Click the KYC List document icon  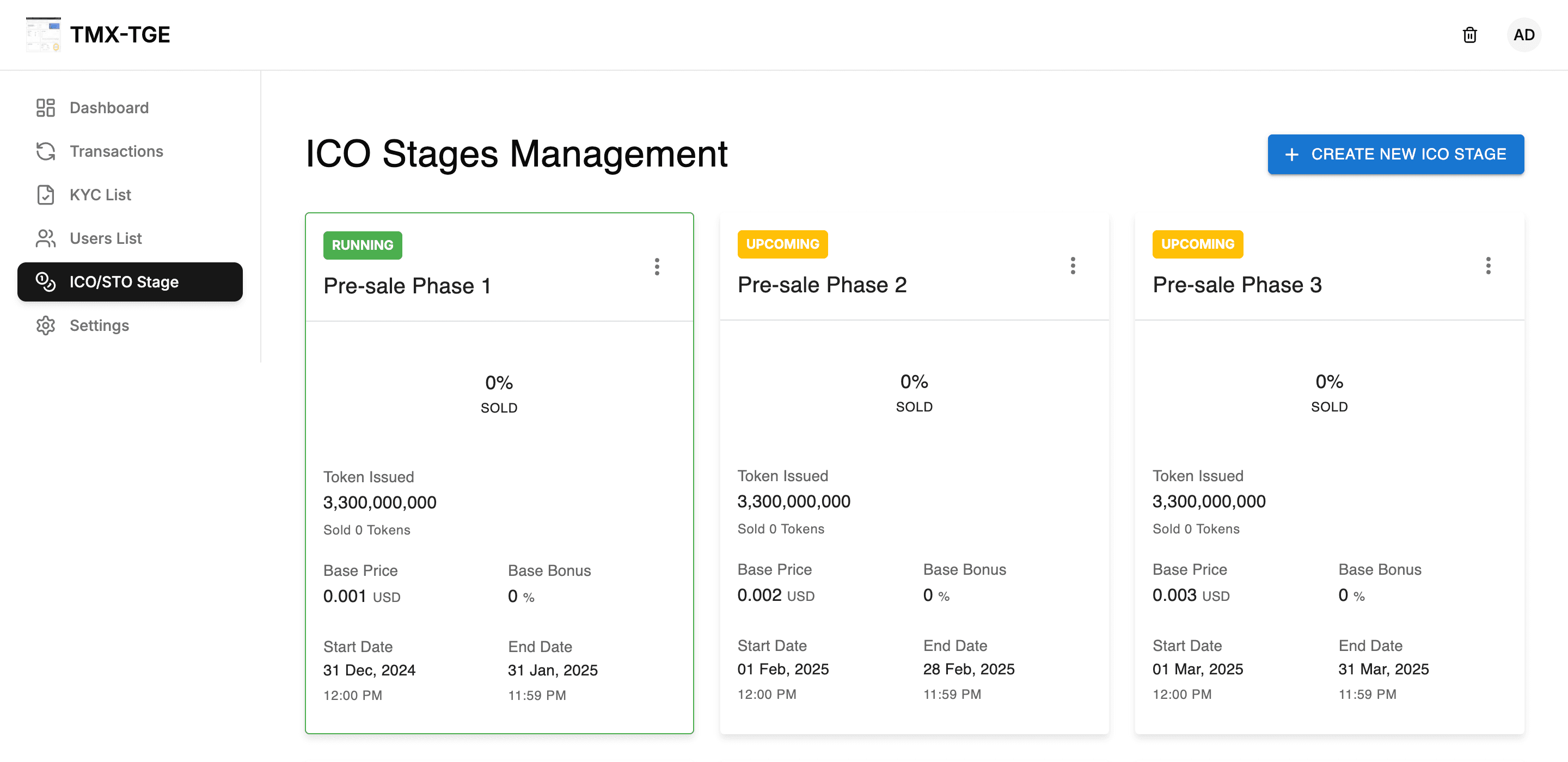46,195
